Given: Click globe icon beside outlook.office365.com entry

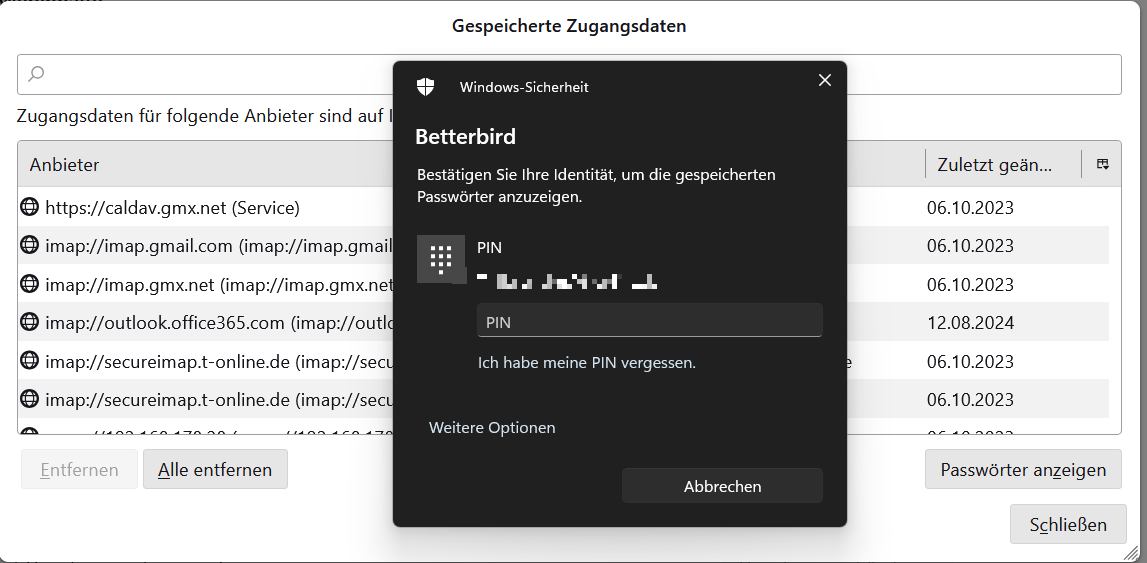Looking at the screenshot, I should (x=29, y=322).
